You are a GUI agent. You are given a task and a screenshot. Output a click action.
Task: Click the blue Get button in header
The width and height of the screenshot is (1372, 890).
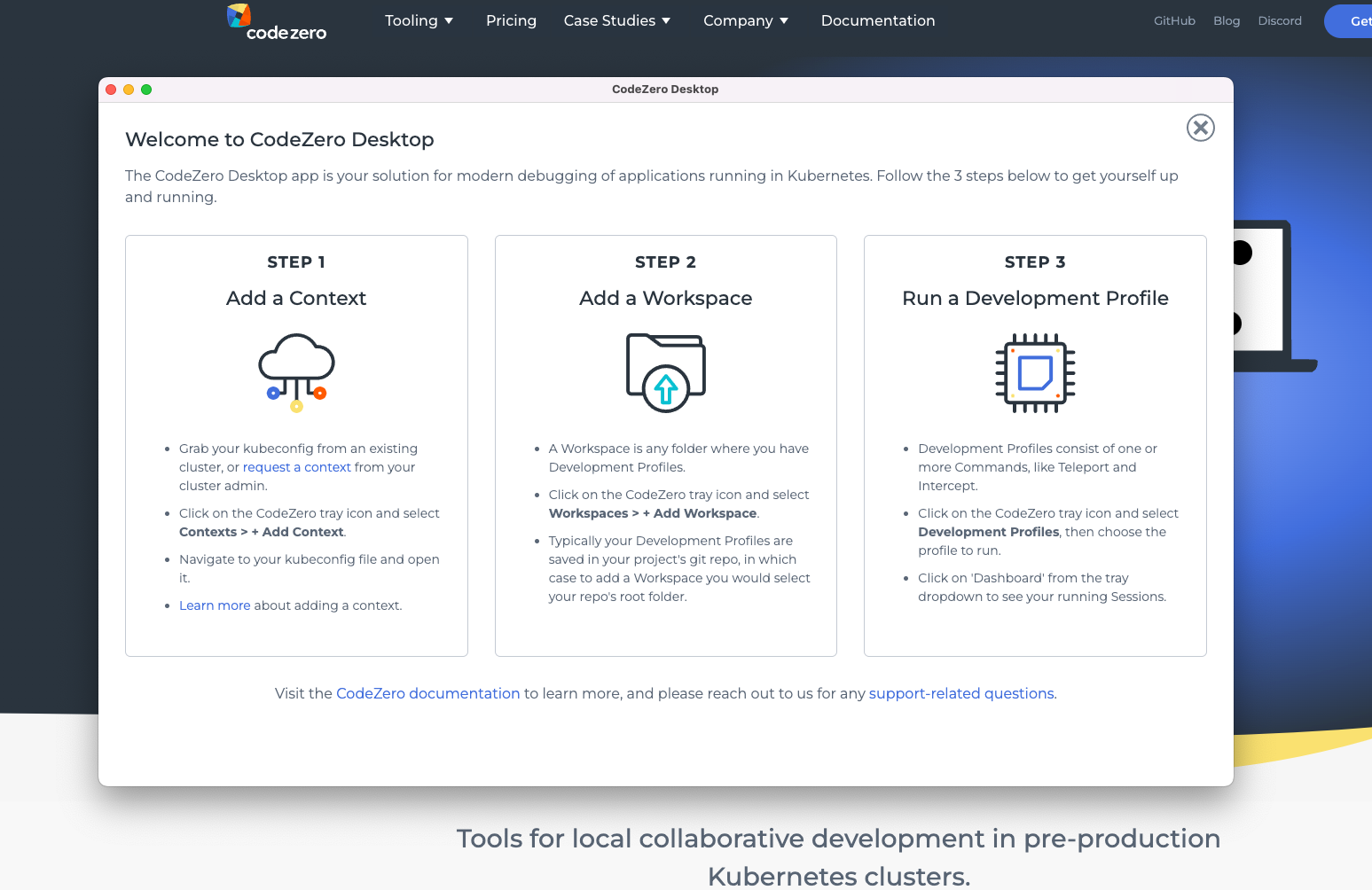pyautogui.click(x=1348, y=21)
